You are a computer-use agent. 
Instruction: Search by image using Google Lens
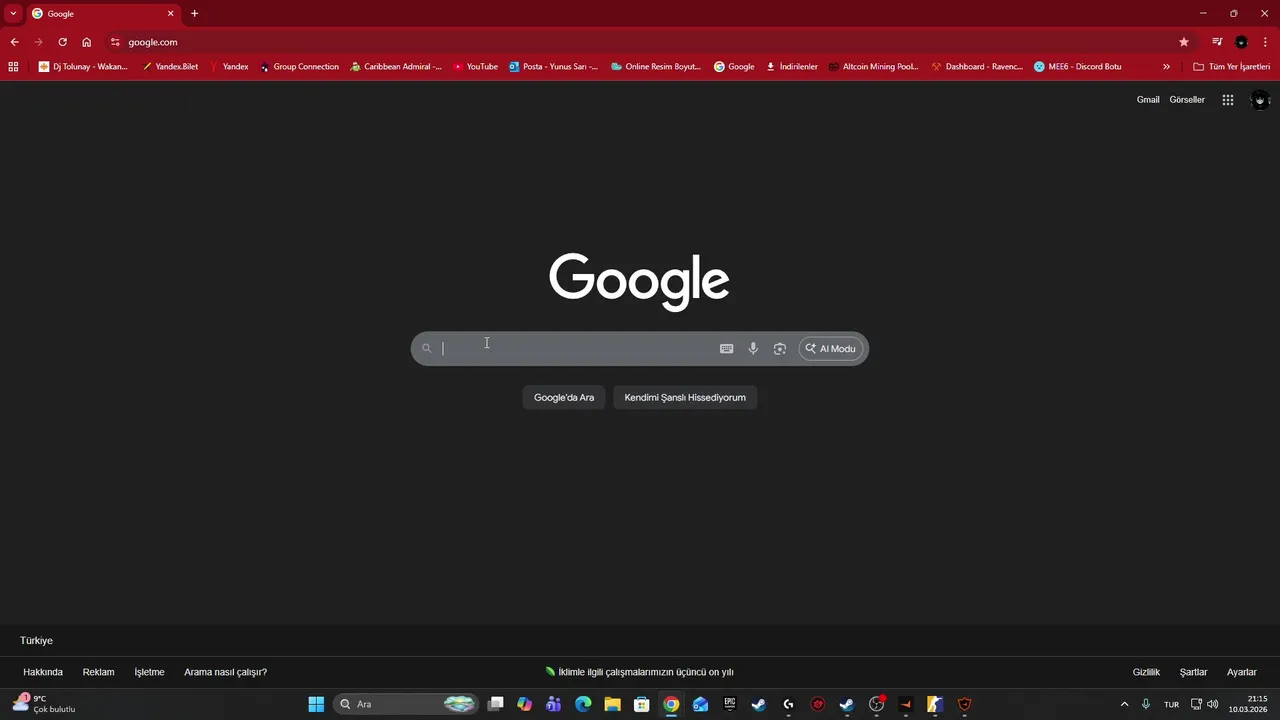click(x=780, y=349)
